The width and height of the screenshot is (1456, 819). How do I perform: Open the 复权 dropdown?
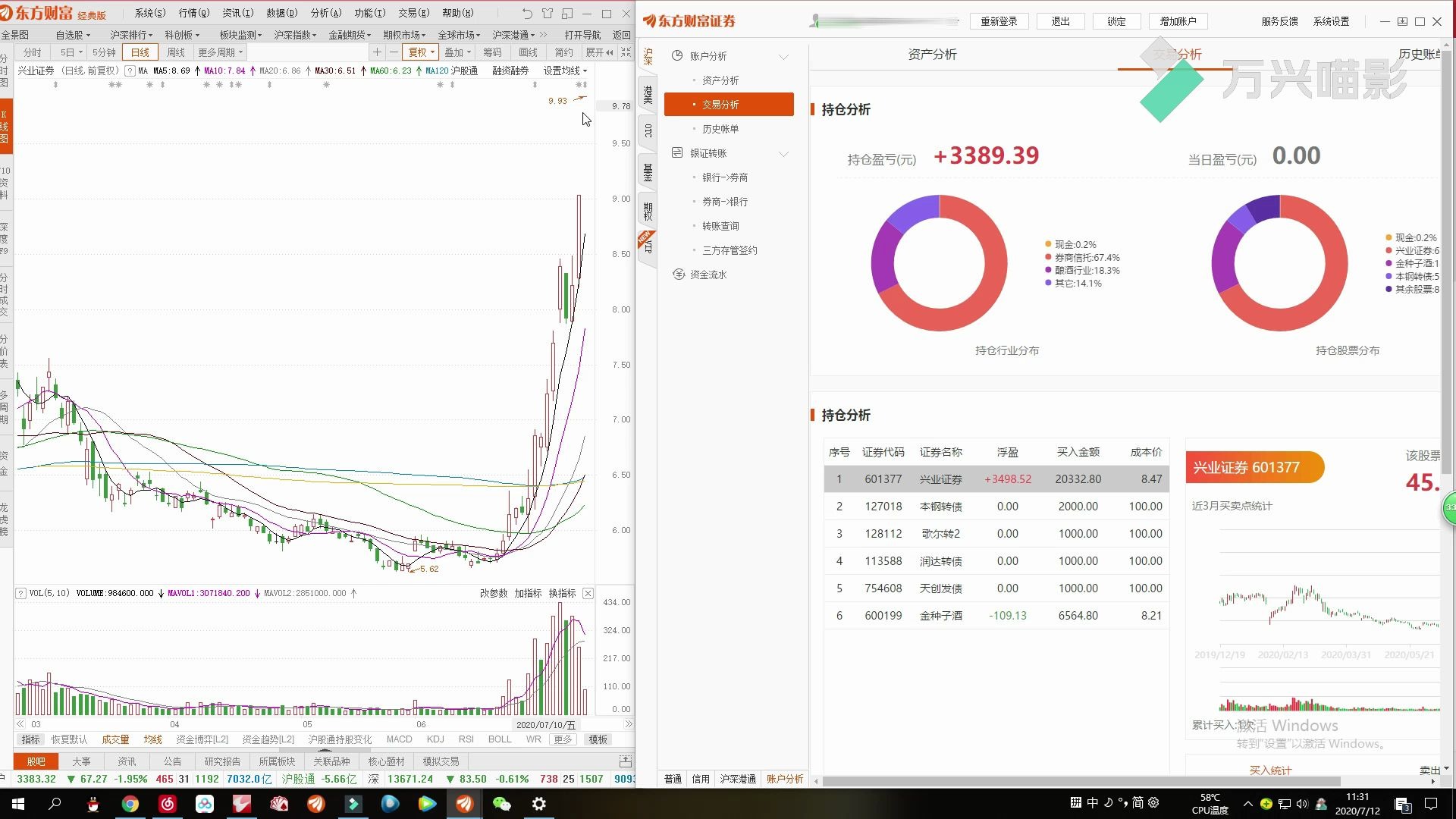point(421,52)
